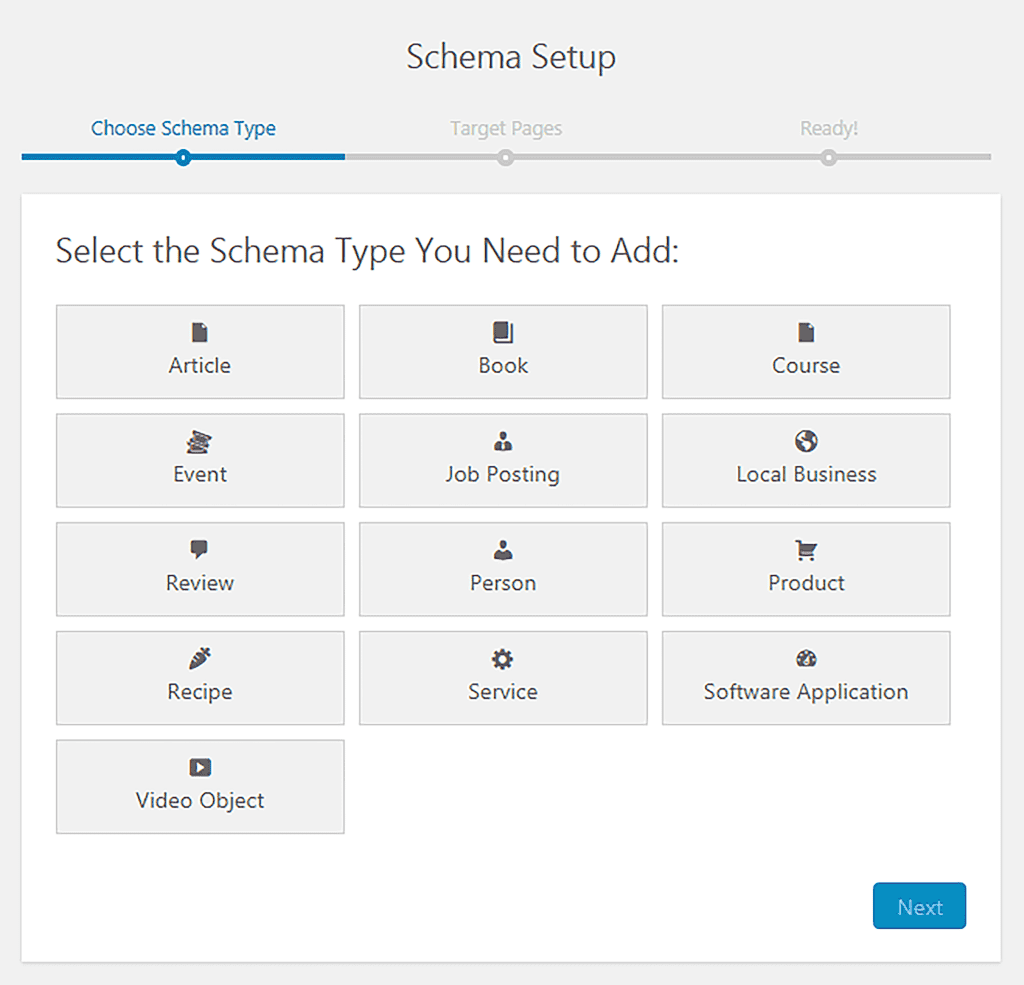Image resolution: width=1024 pixels, height=985 pixels.
Task: Click the Book schema icon
Action: (x=503, y=332)
